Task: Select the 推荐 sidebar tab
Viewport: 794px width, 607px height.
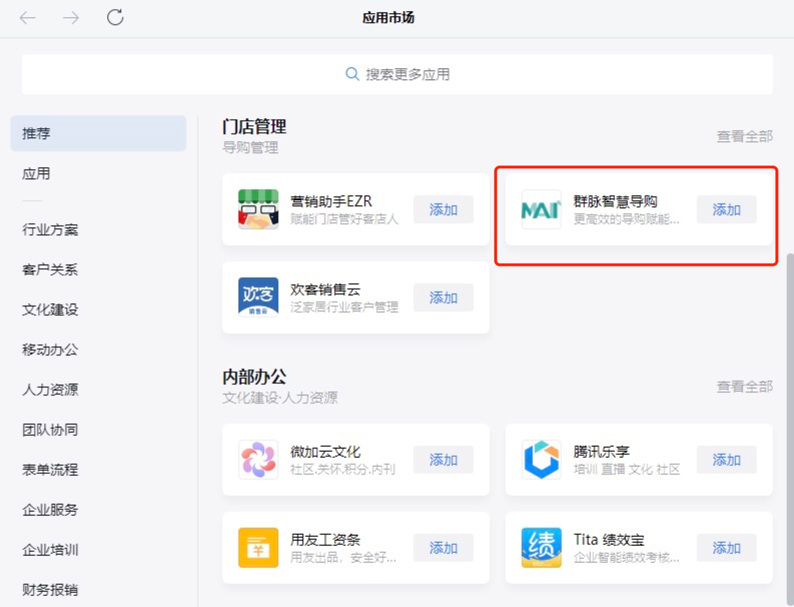Action: tap(98, 133)
